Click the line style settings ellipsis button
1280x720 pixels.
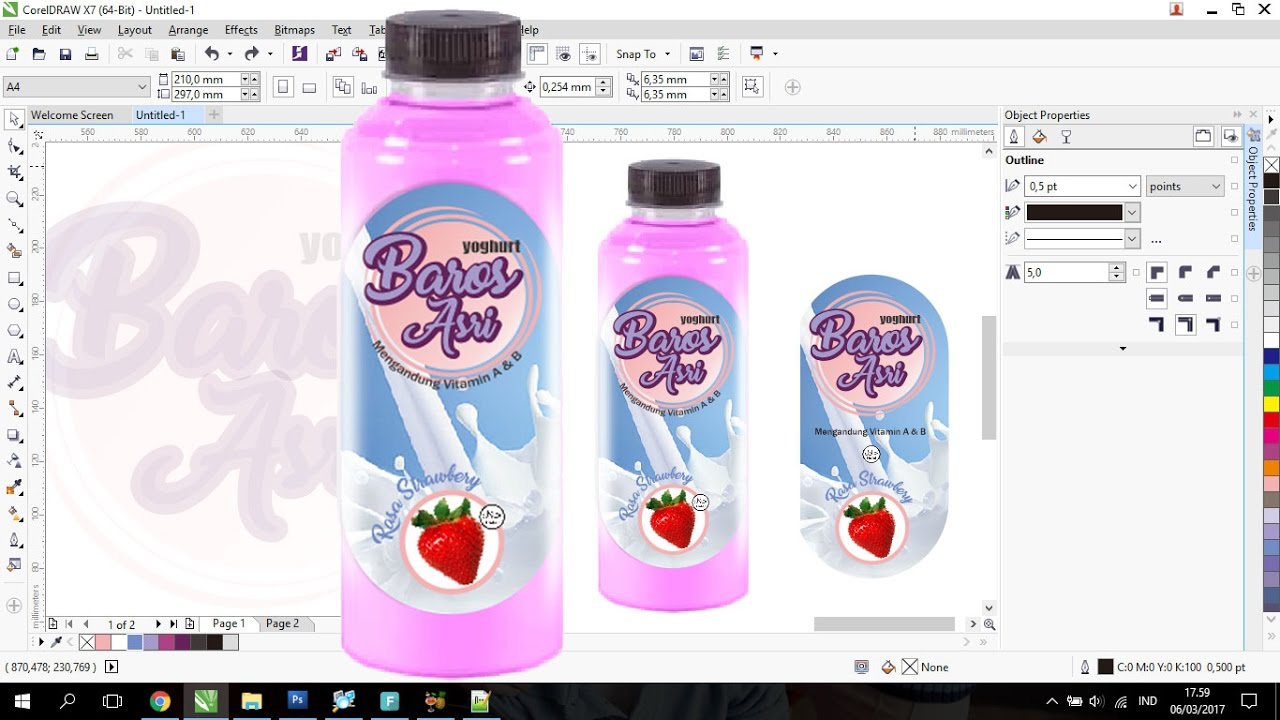click(x=1156, y=240)
